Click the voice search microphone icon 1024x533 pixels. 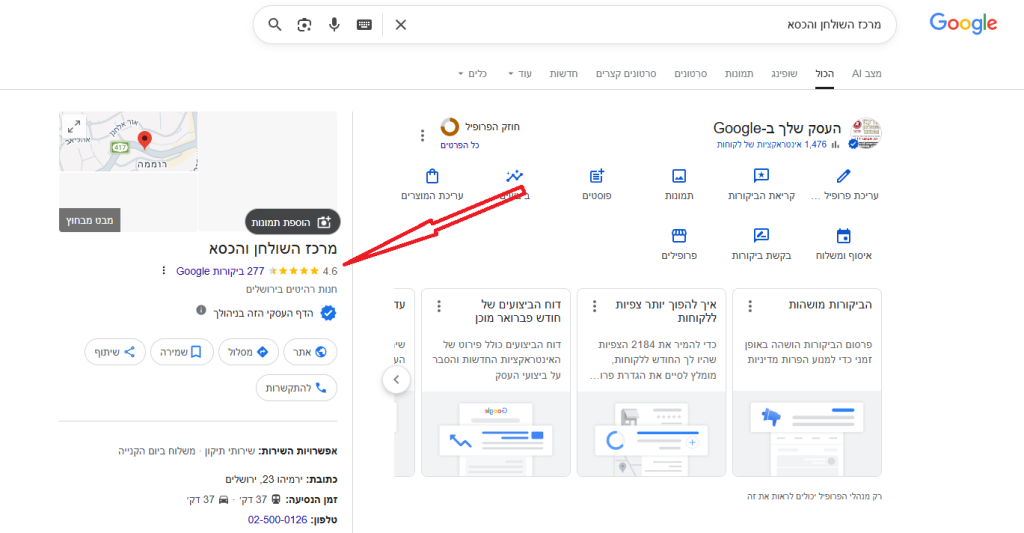pos(334,24)
